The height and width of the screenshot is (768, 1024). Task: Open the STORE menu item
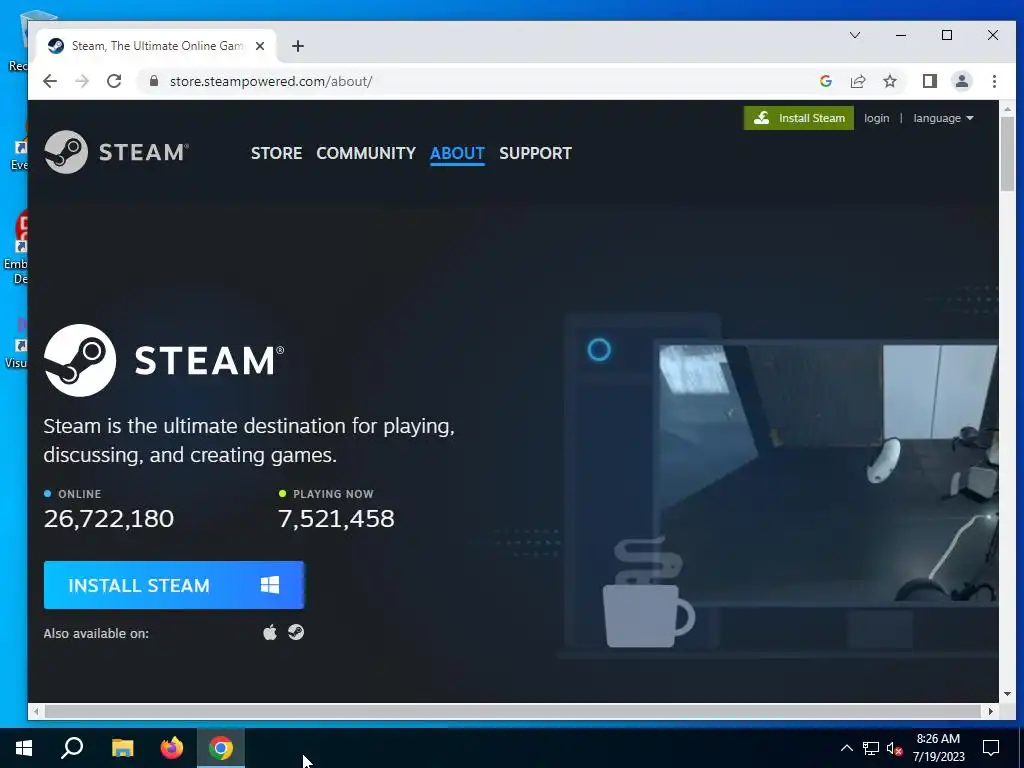(276, 153)
